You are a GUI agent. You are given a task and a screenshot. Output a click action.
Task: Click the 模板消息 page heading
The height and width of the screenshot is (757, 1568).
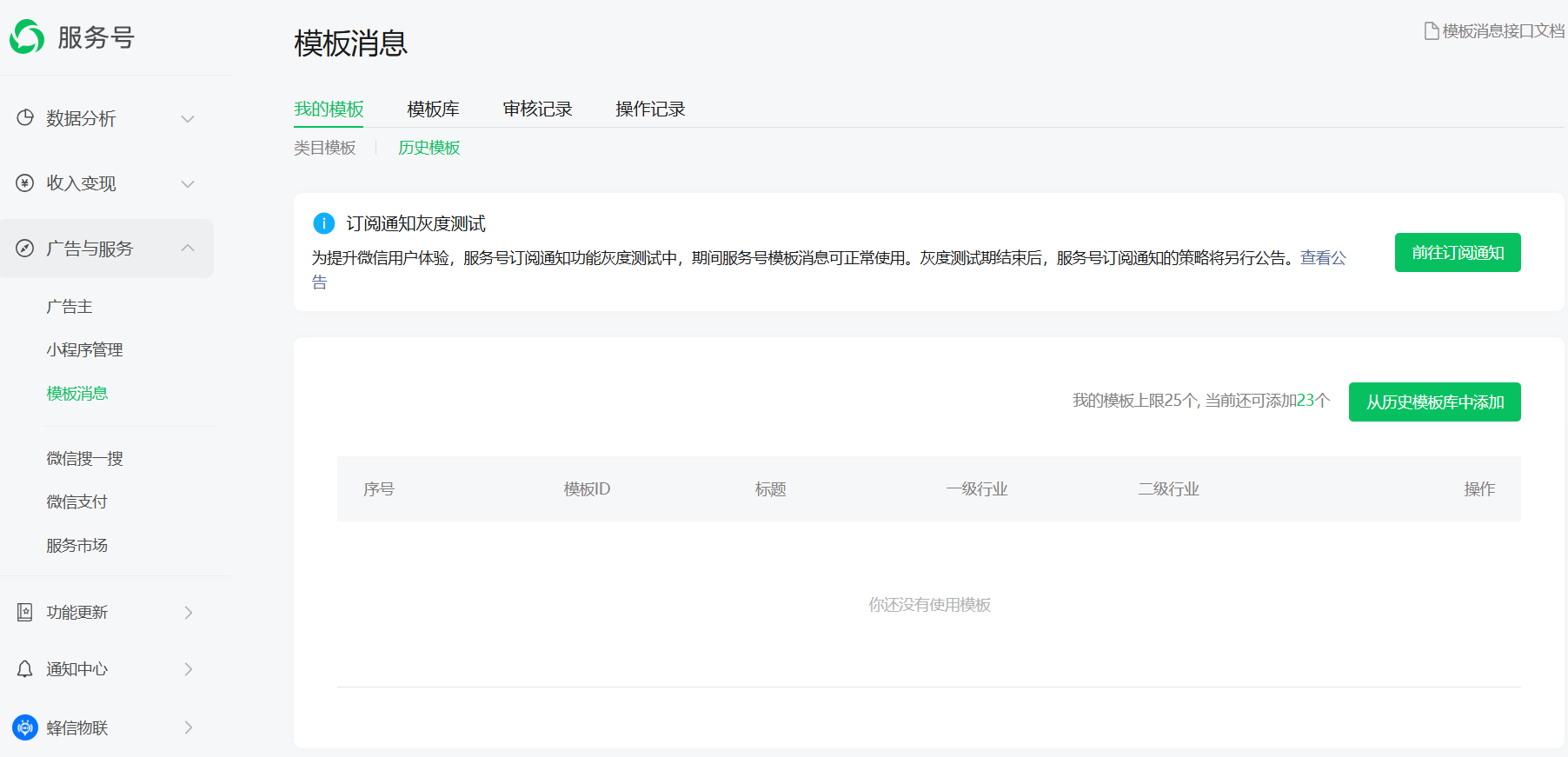351,43
